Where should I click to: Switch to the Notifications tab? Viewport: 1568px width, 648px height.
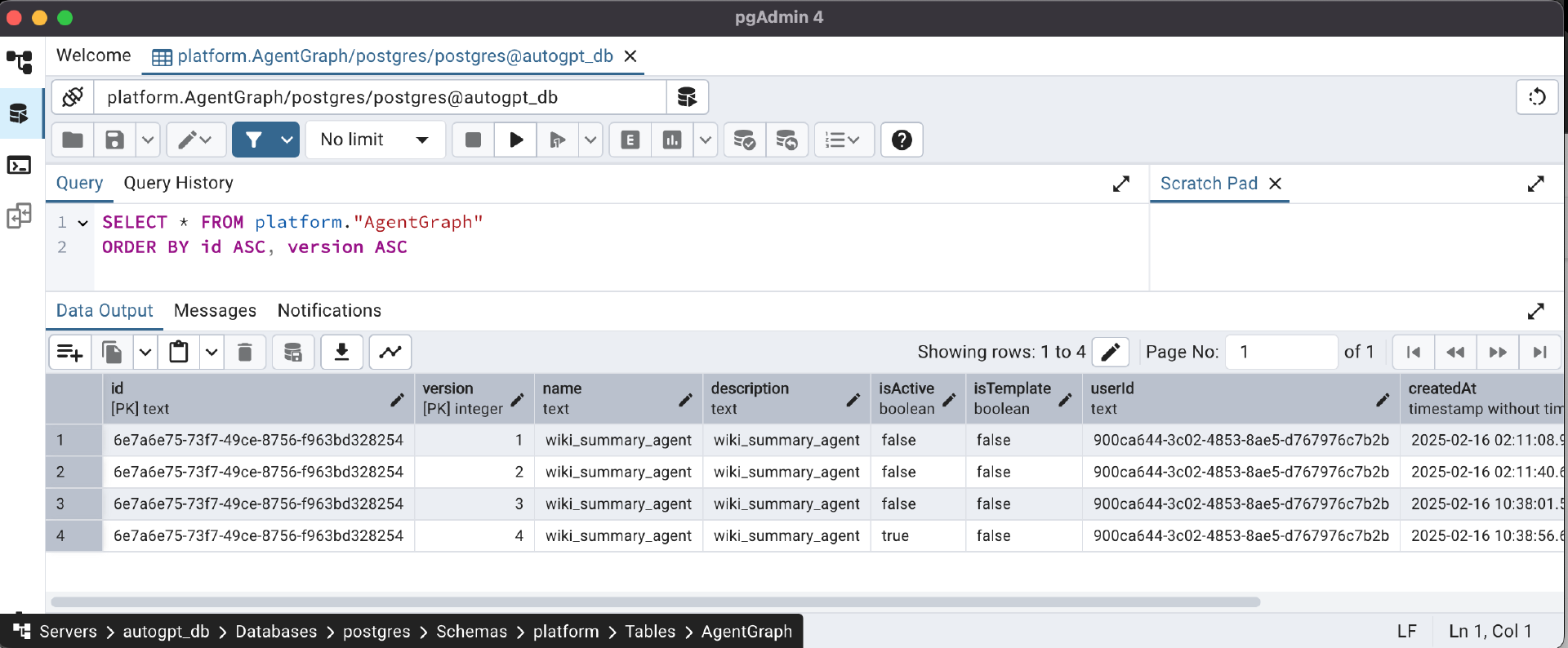[329, 311]
